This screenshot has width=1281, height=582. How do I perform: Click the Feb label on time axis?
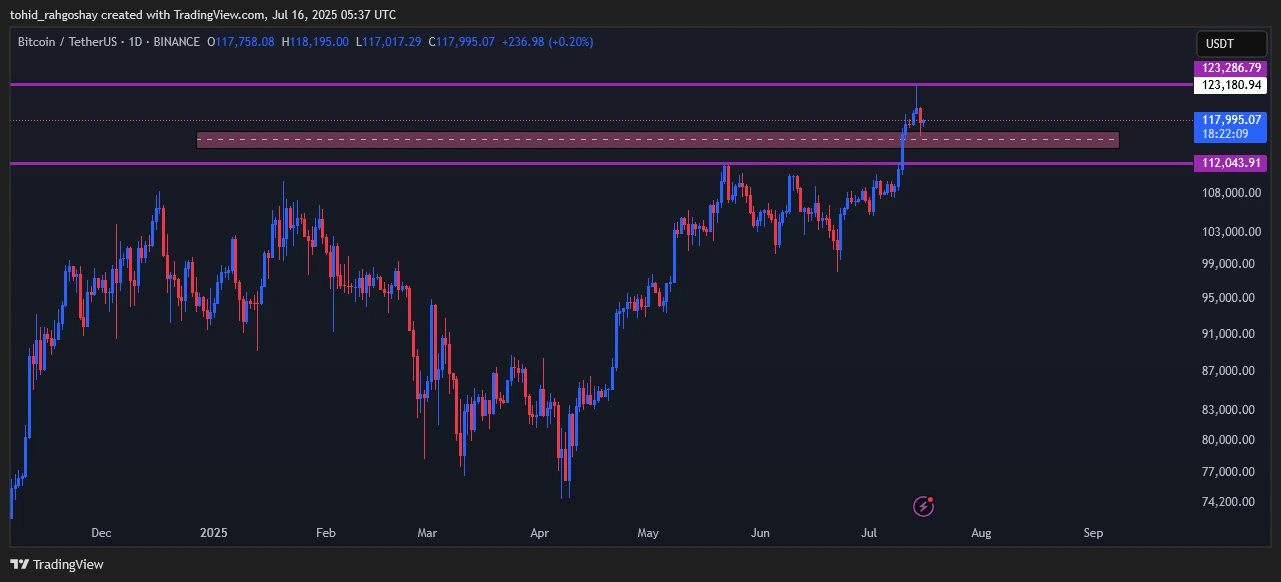pos(325,533)
